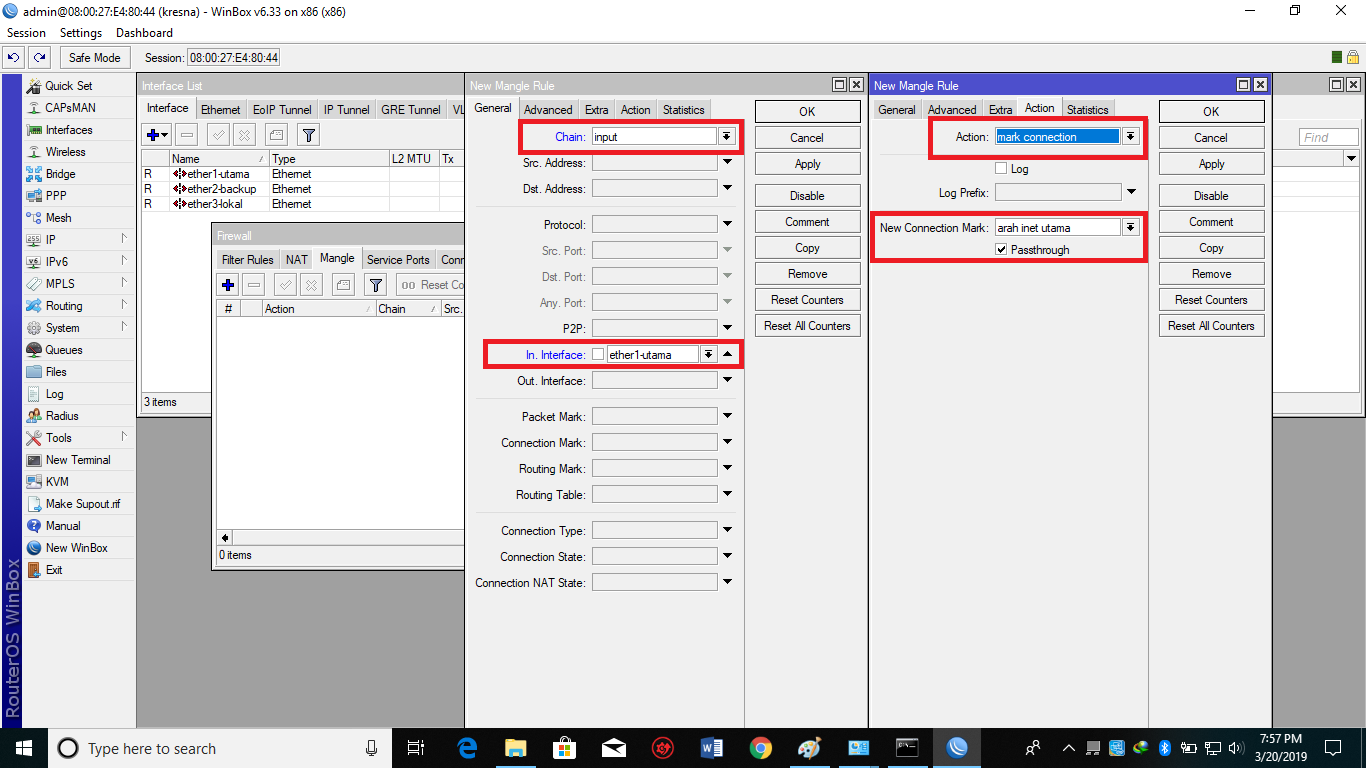The width and height of the screenshot is (1366, 768).
Task: Toggle Safe Mode in the top toolbar
Action: [x=94, y=58]
